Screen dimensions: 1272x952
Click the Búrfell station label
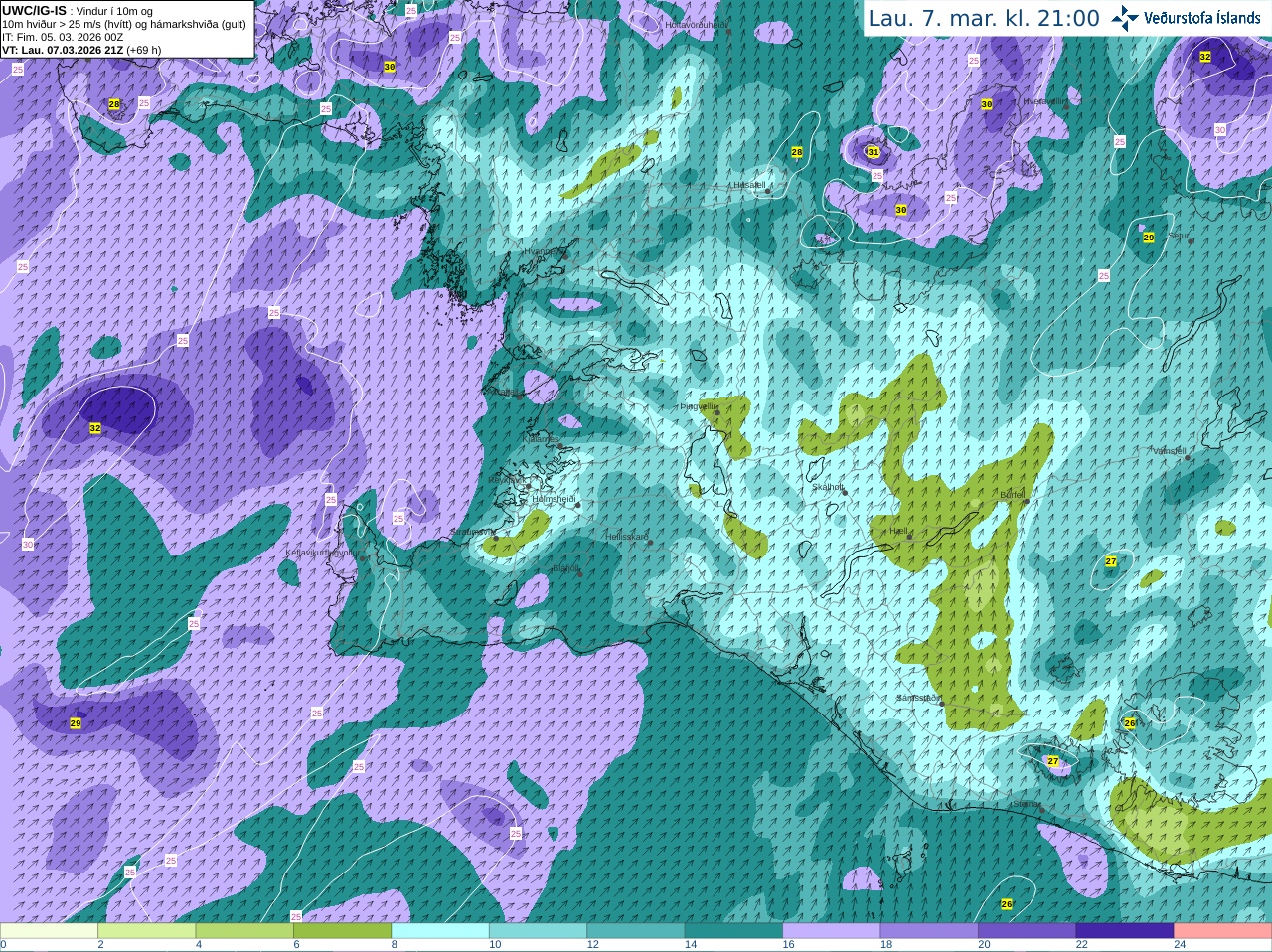tap(1012, 494)
